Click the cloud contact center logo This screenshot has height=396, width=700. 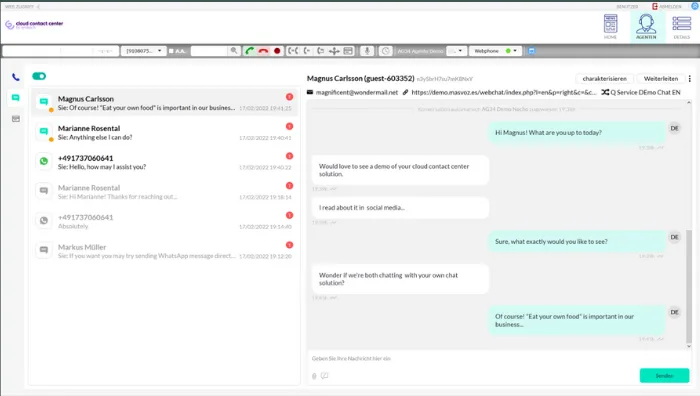[x=34, y=25]
